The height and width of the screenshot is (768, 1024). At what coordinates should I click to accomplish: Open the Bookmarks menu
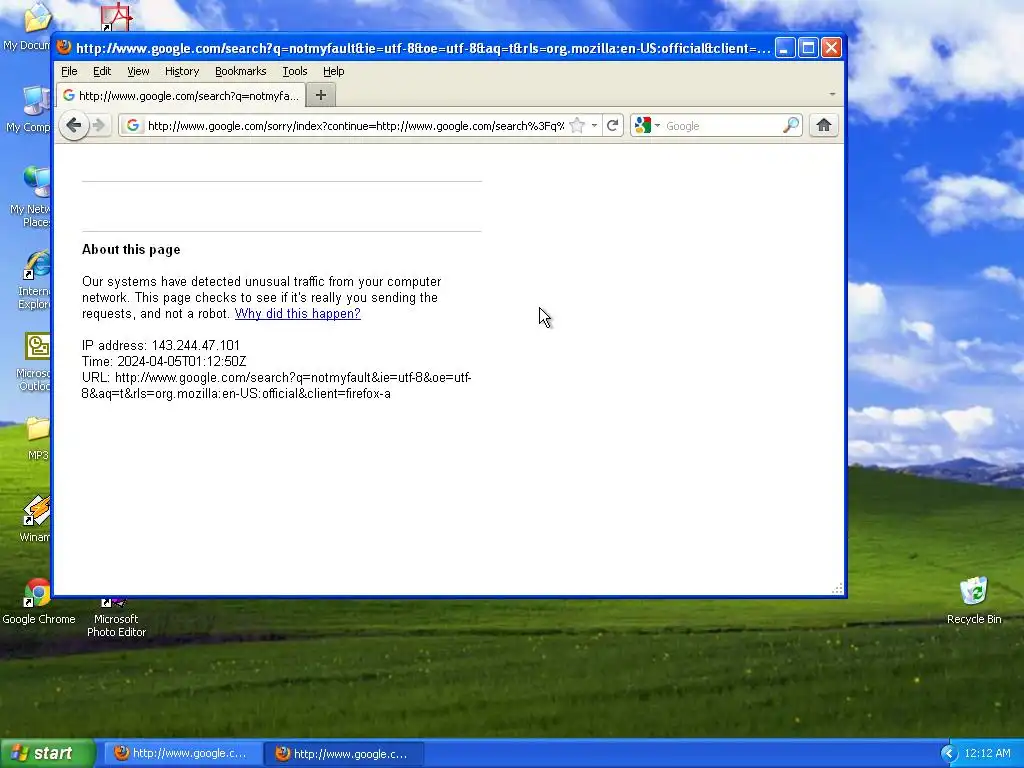coord(240,71)
